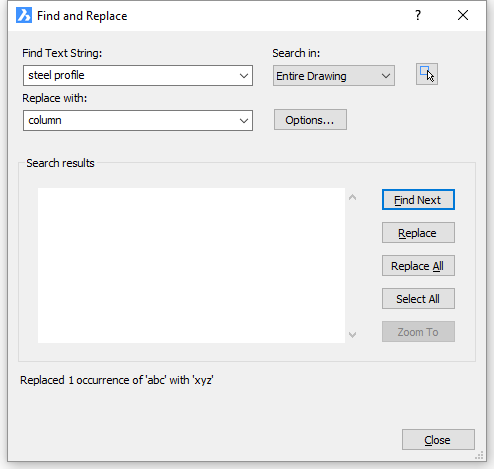Open the Search in Entire Drawing dropdown
Viewport: 494px width, 469px height.
pyautogui.click(x=334, y=76)
